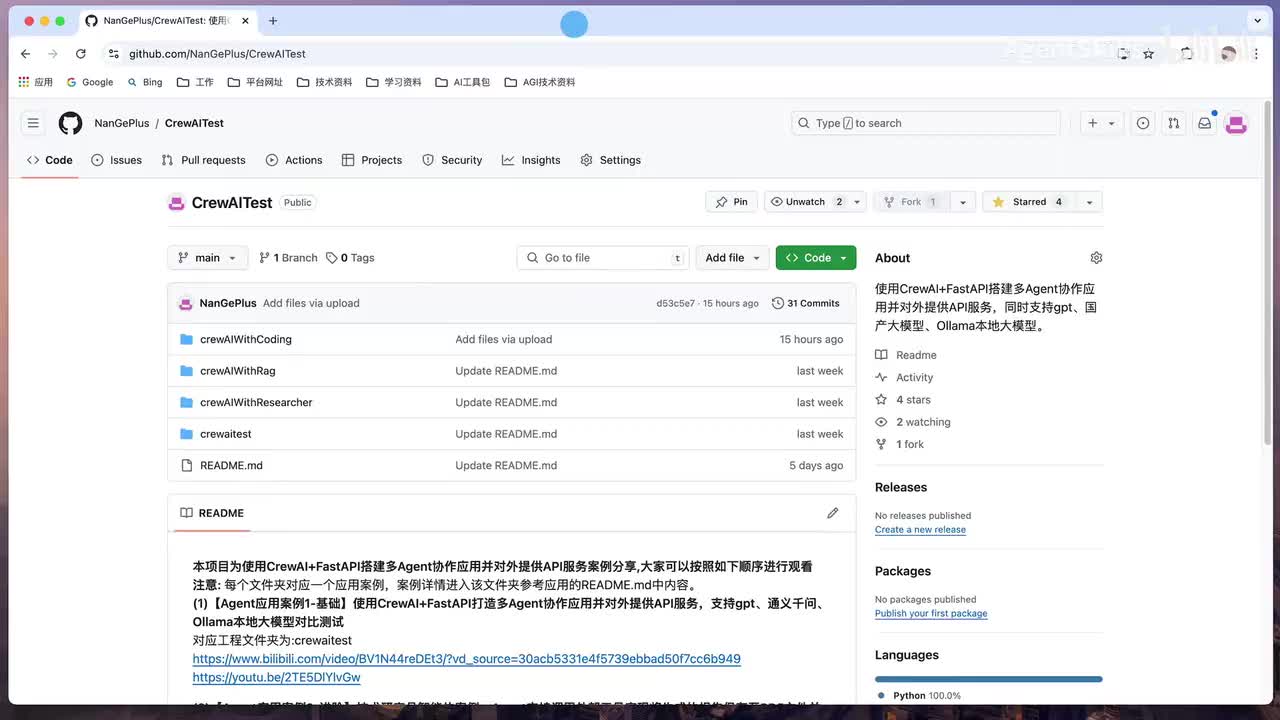The width and height of the screenshot is (1280, 720).
Task: Open the Chrome tab search chevron
Action: click(x=1257, y=21)
